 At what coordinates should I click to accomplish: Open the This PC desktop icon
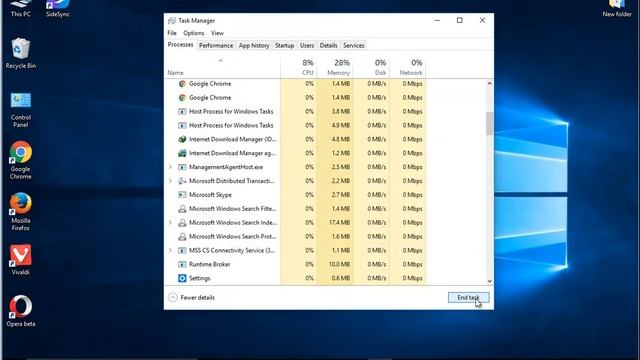(20, 8)
